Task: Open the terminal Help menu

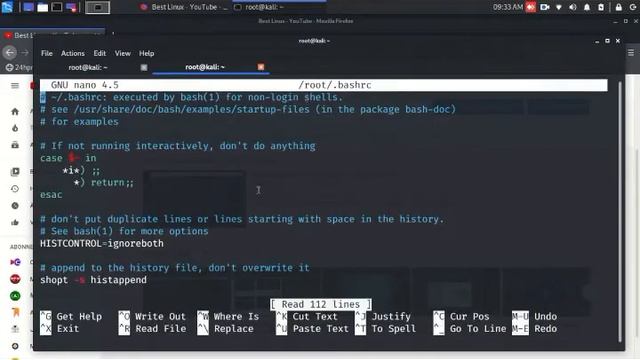Action: point(147,53)
